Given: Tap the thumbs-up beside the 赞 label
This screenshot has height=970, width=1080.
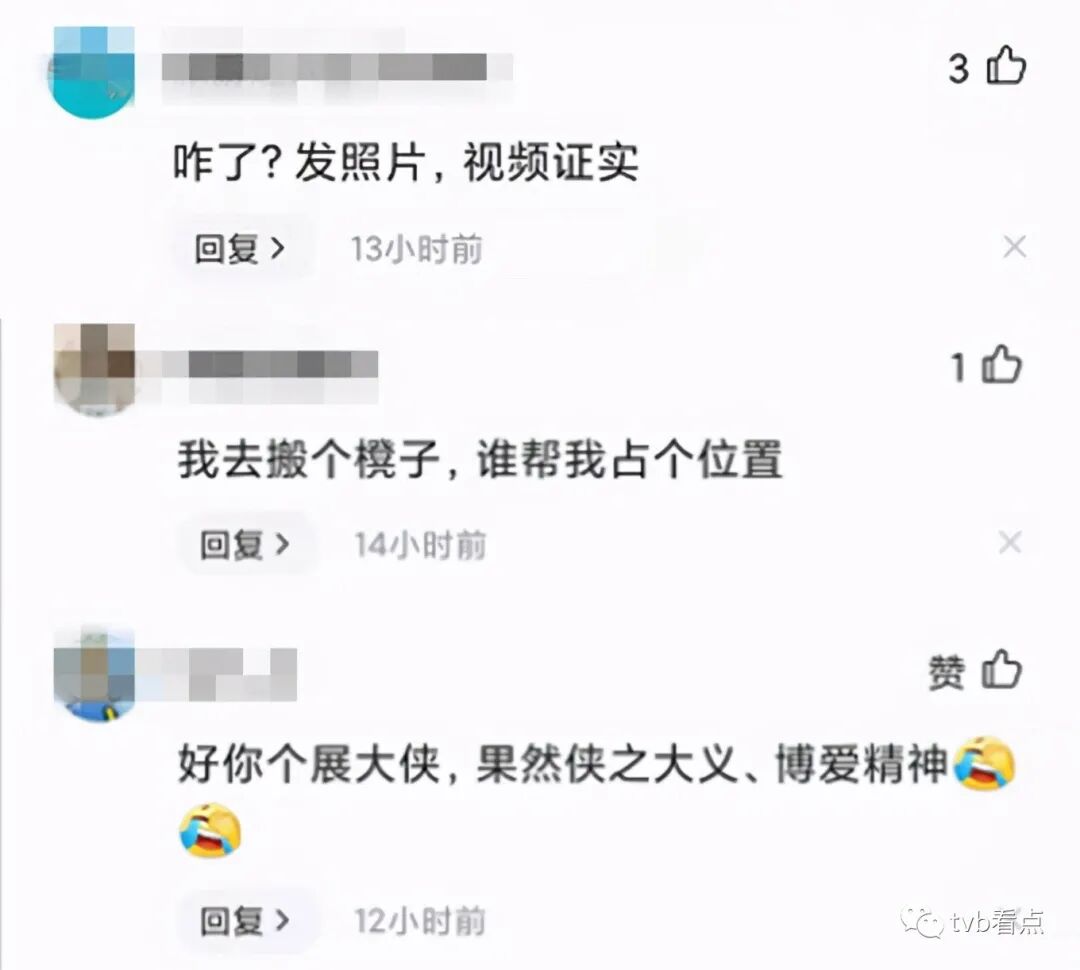Looking at the screenshot, I should 1001,670.
